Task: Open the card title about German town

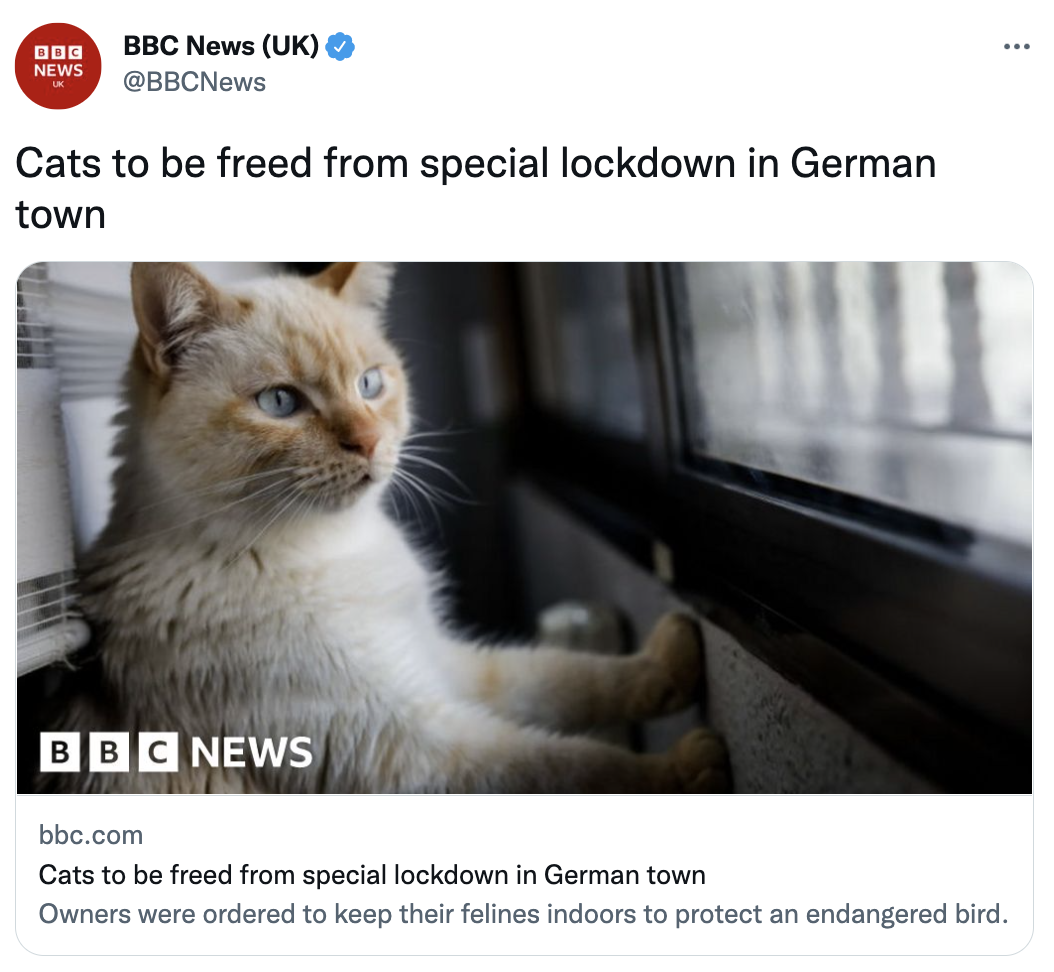Action: [372, 875]
